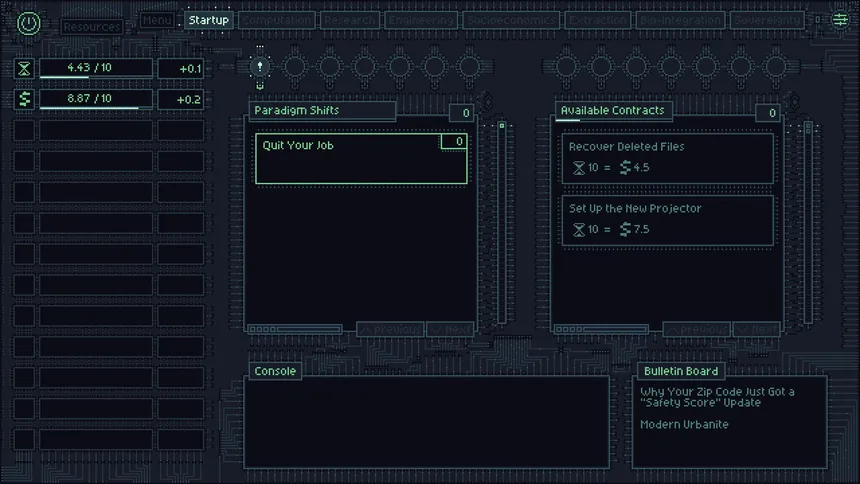The width and height of the screenshot is (860, 484).
Task: Click the Console label
Action: 275,371
